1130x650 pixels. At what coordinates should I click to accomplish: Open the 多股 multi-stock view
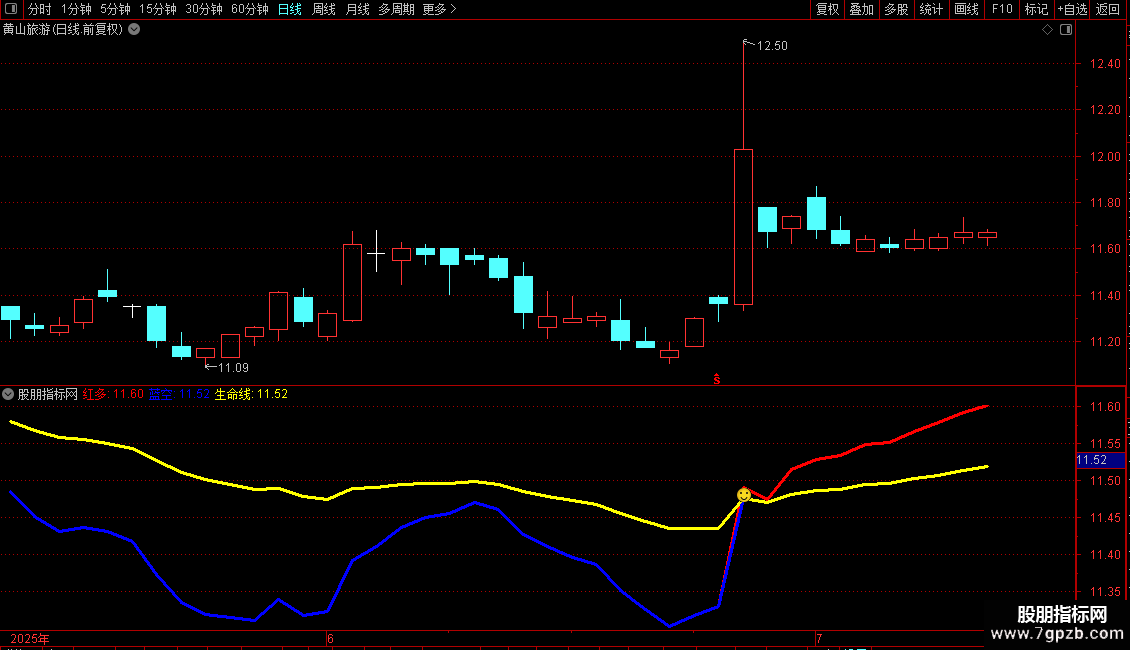tap(897, 9)
